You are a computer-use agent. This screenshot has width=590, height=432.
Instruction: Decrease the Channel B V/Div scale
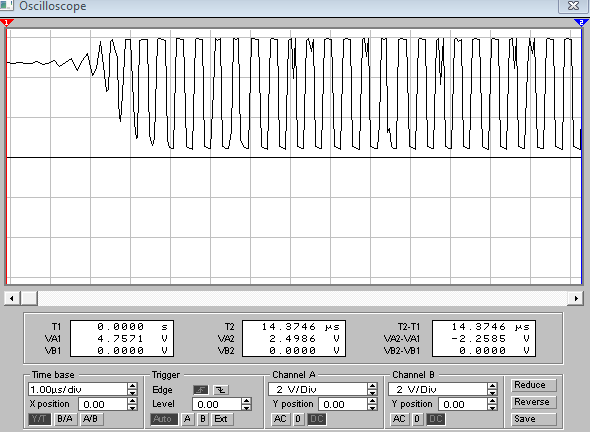pos(493,392)
